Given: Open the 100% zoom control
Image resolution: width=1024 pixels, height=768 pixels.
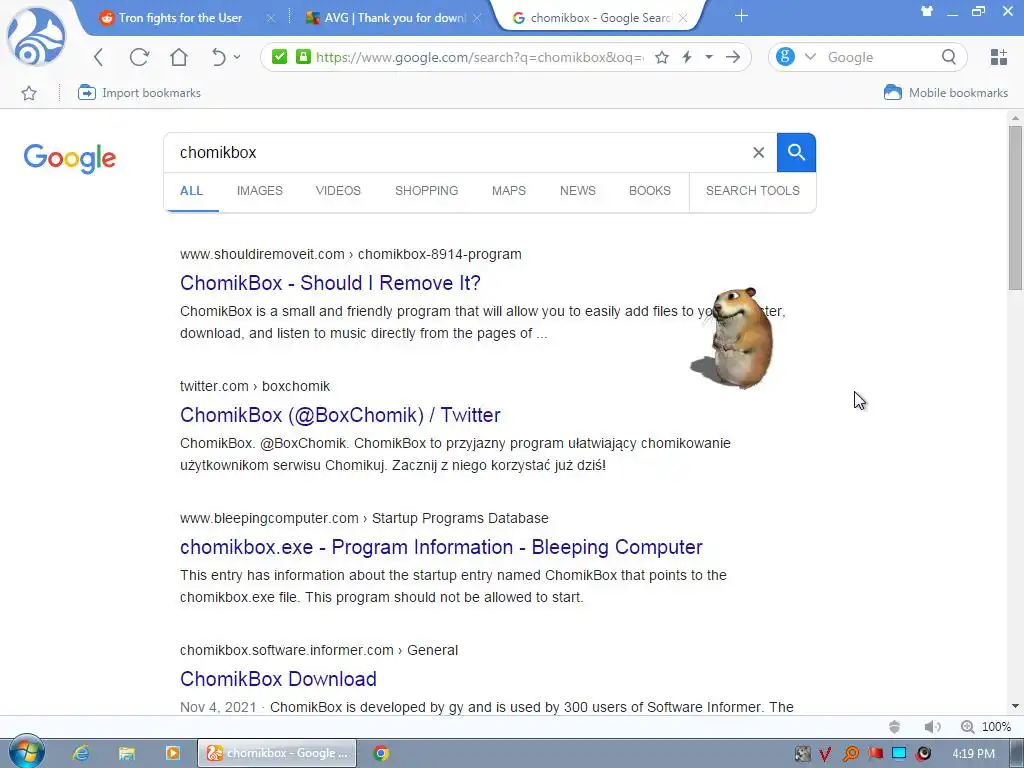Looking at the screenshot, I should tap(986, 726).
